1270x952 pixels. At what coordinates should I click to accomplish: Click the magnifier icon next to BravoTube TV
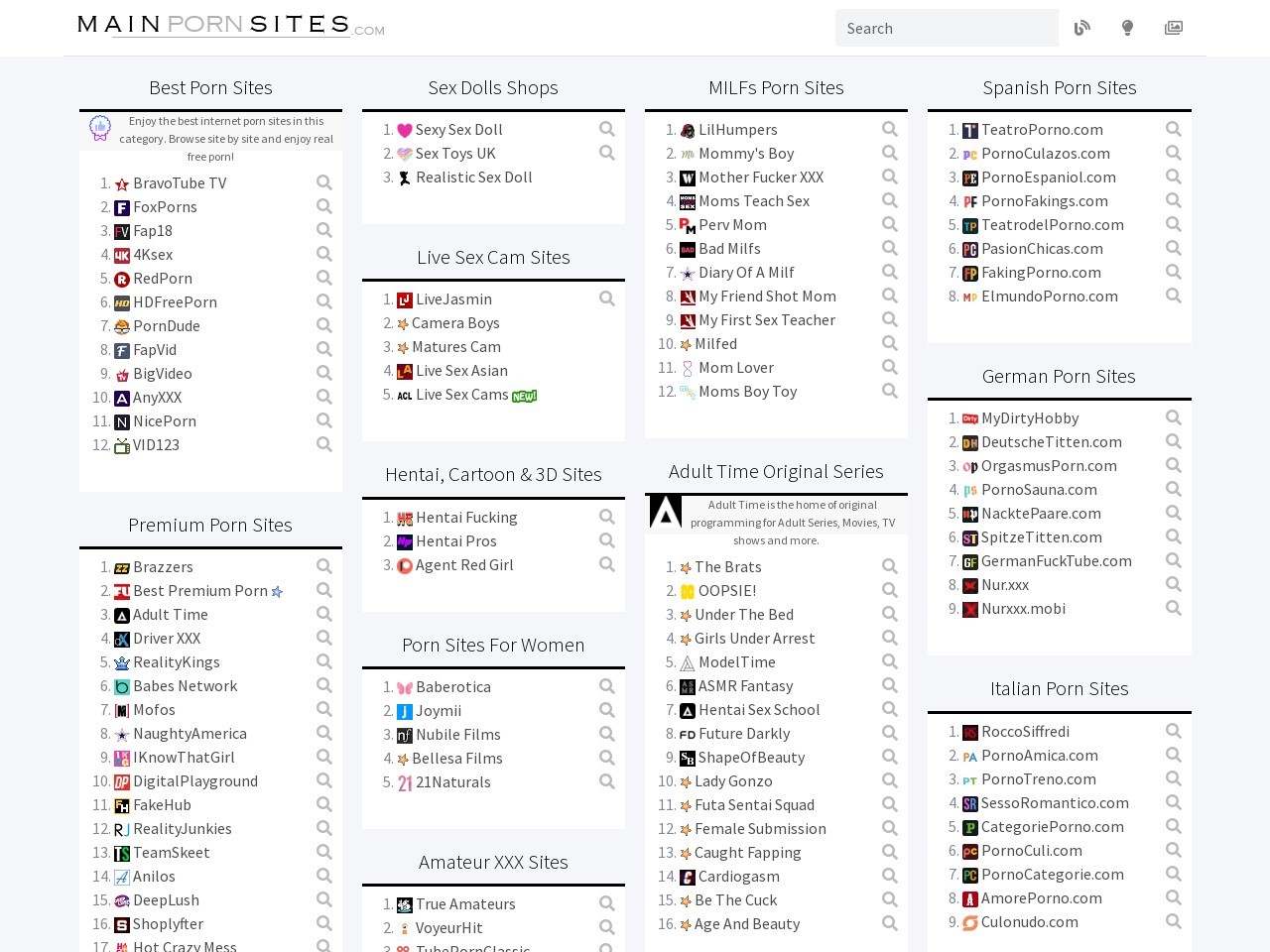point(324,182)
